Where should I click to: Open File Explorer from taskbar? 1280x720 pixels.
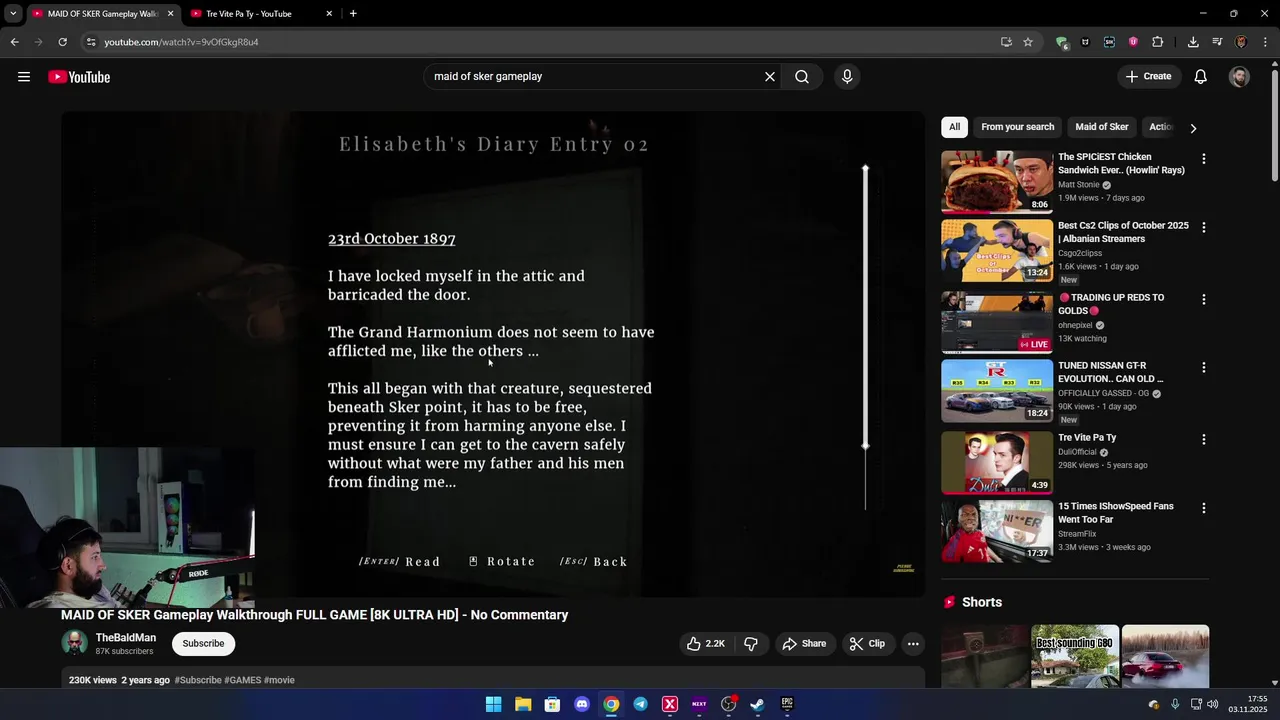click(x=523, y=704)
